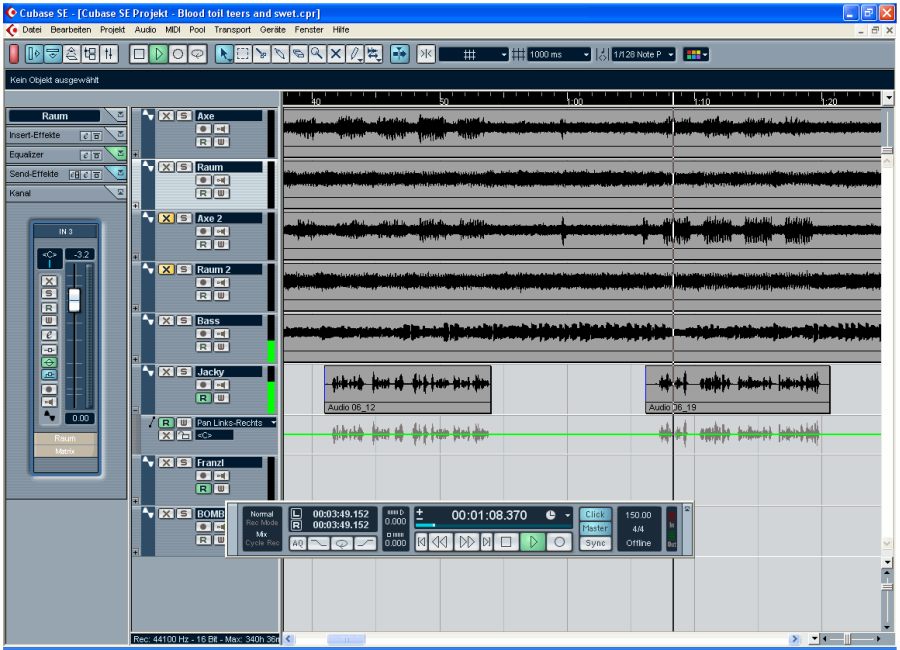The image size is (900, 650).
Task: Click the Raum track name in inspector
Action: coord(55,115)
